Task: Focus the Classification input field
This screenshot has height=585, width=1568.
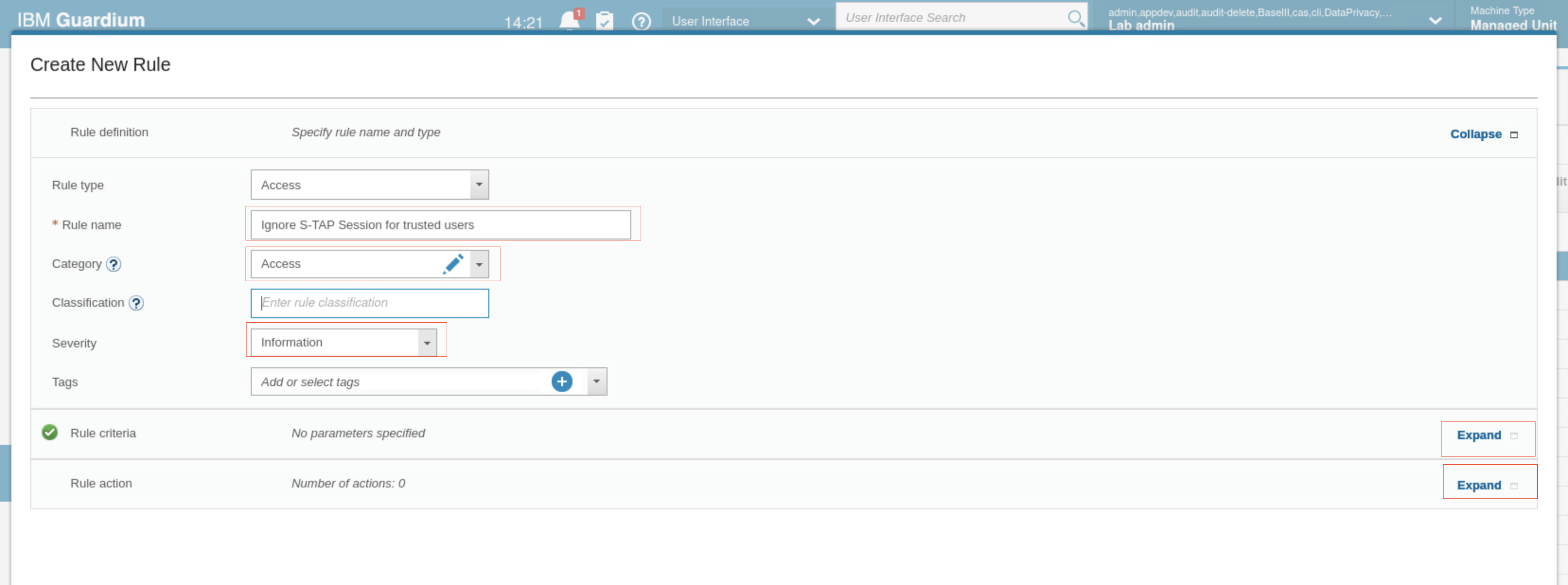Action: (370, 303)
